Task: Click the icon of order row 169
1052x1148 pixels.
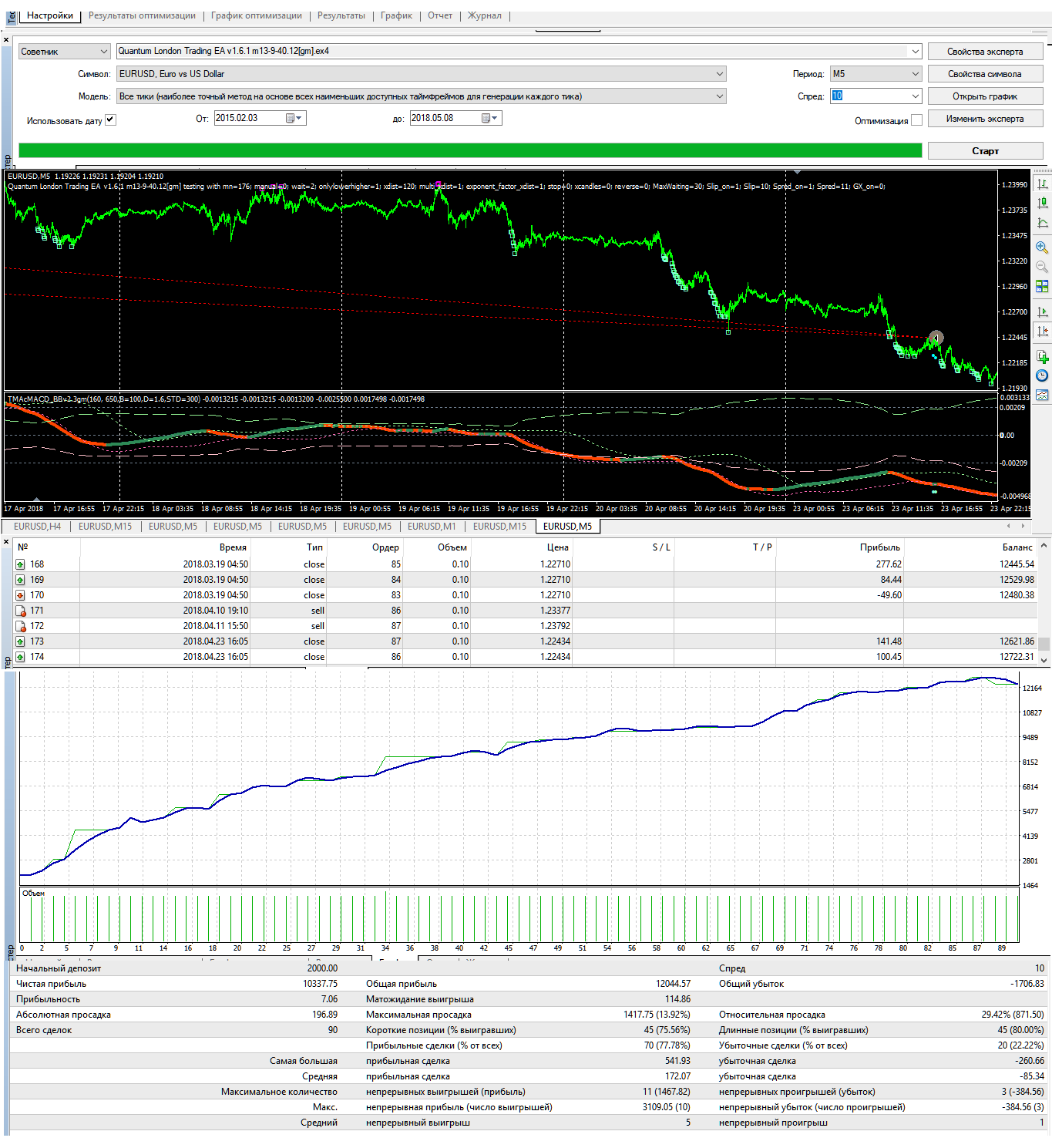Action: click(21, 580)
